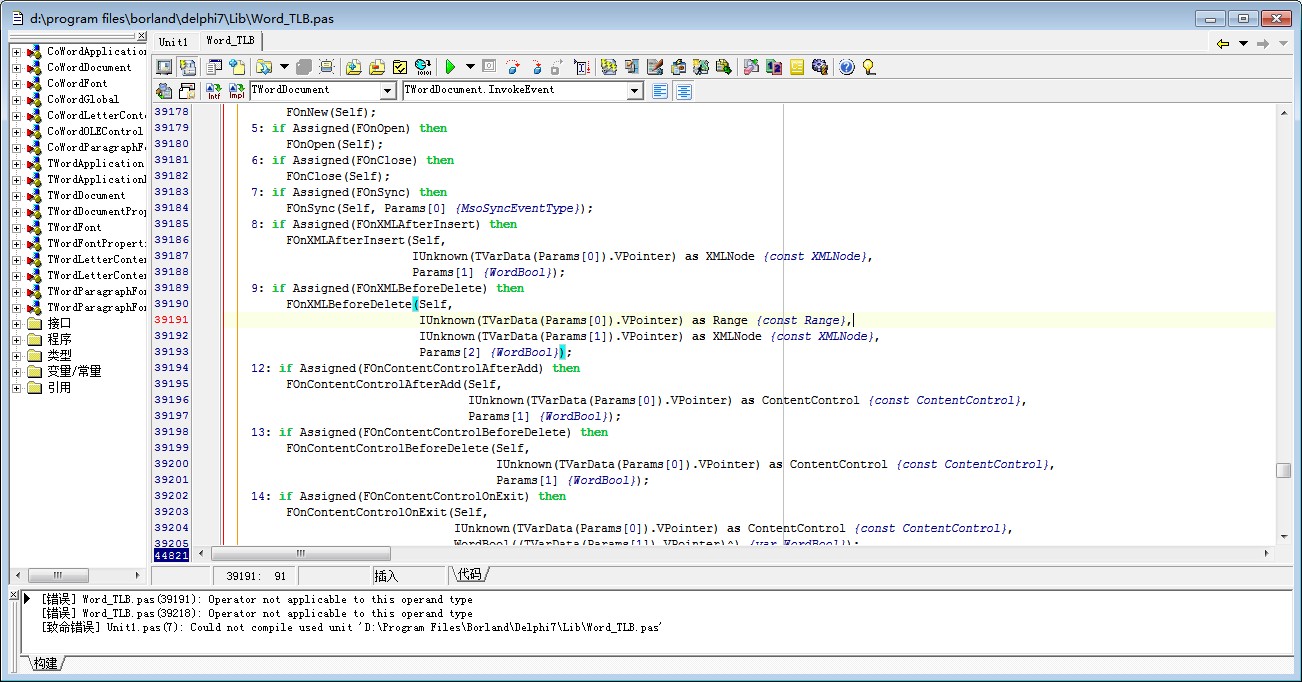Click the gear settings icon near help
Image resolution: width=1302 pixels, height=682 pixels.
(x=821, y=67)
